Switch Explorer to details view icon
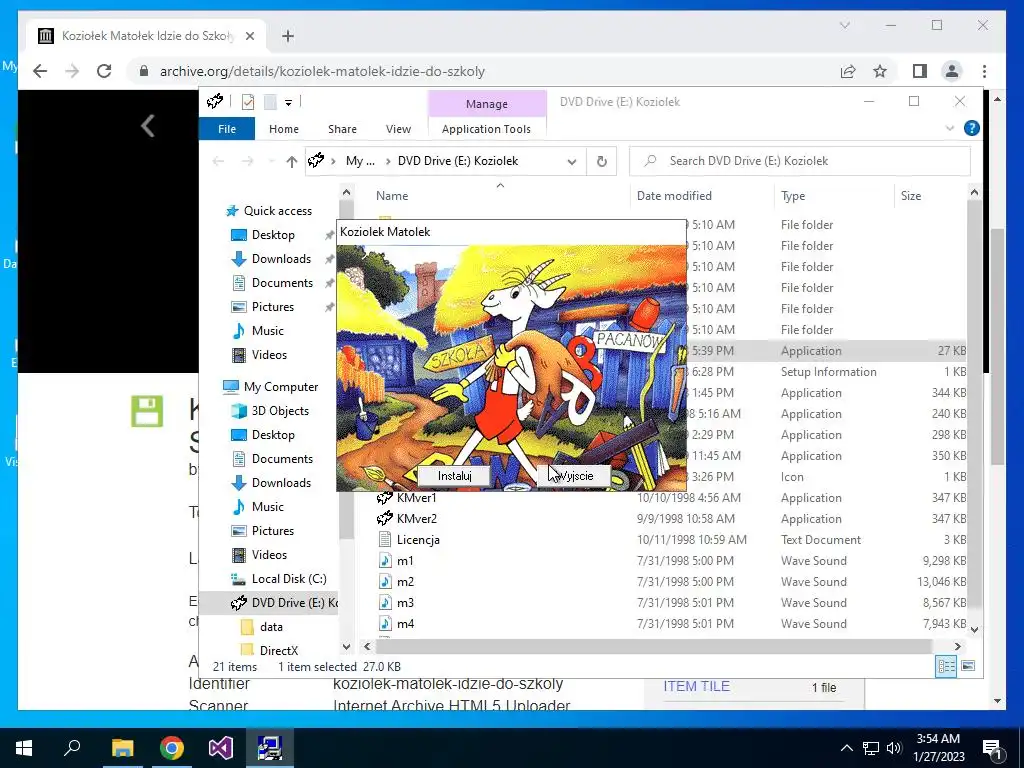The image size is (1024, 768). 946,666
